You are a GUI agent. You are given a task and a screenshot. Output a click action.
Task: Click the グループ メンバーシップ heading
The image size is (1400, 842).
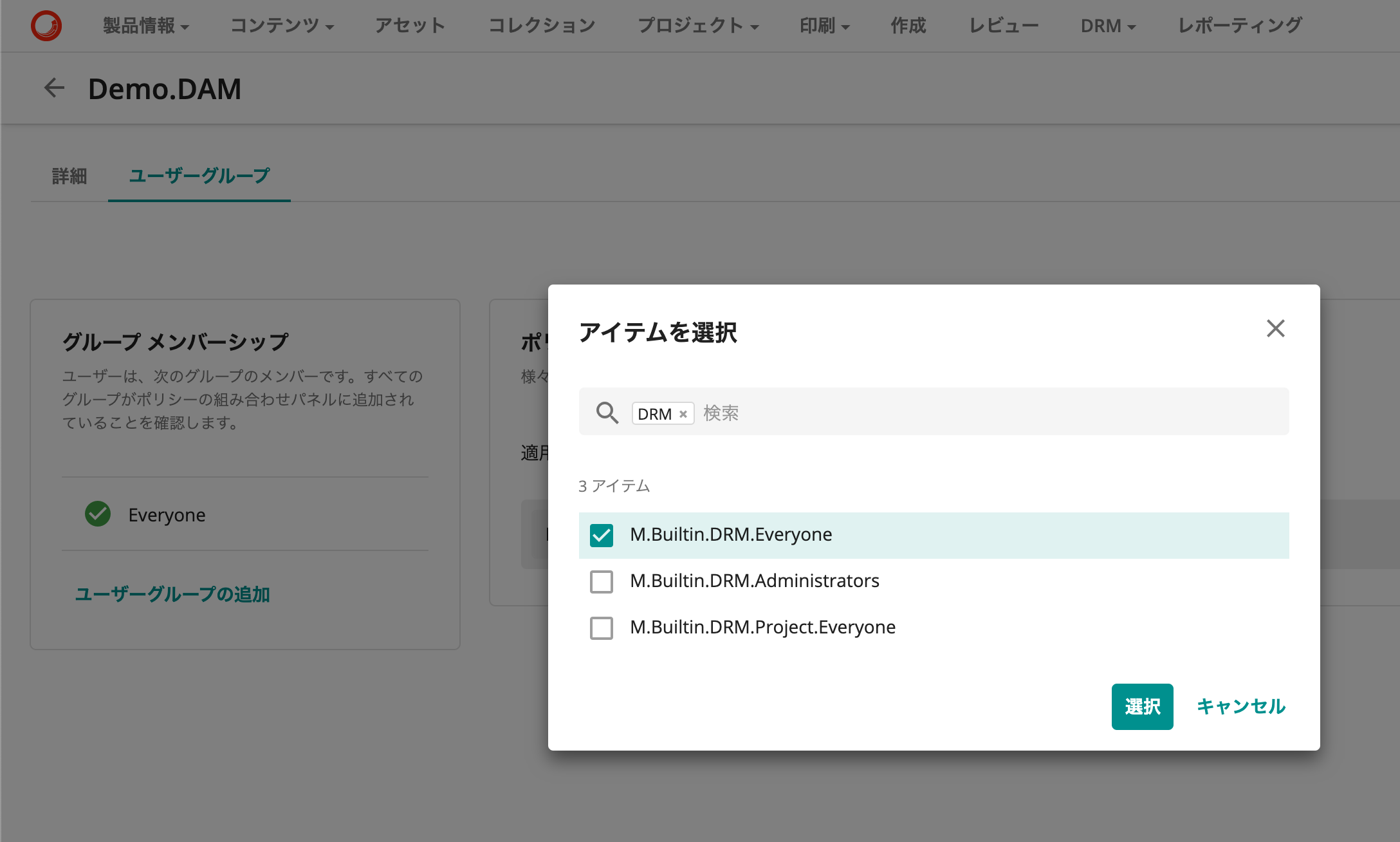(x=175, y=341)
